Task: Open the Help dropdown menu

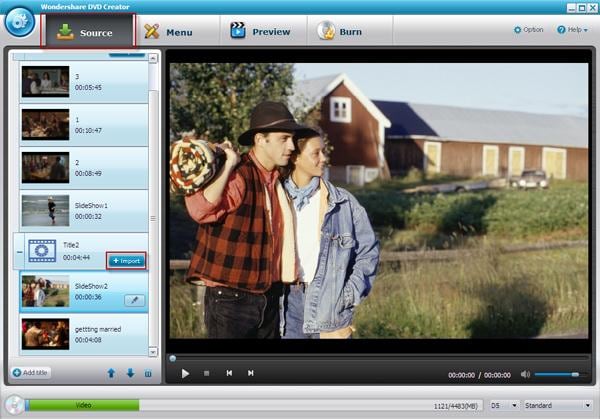Action: click(573, 30)
